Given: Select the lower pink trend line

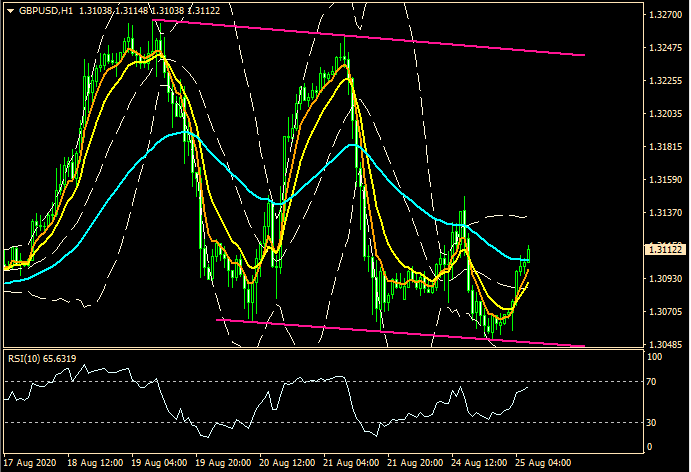Looking at the screenshot, I should pyautogui.click(x=400, y=333).
